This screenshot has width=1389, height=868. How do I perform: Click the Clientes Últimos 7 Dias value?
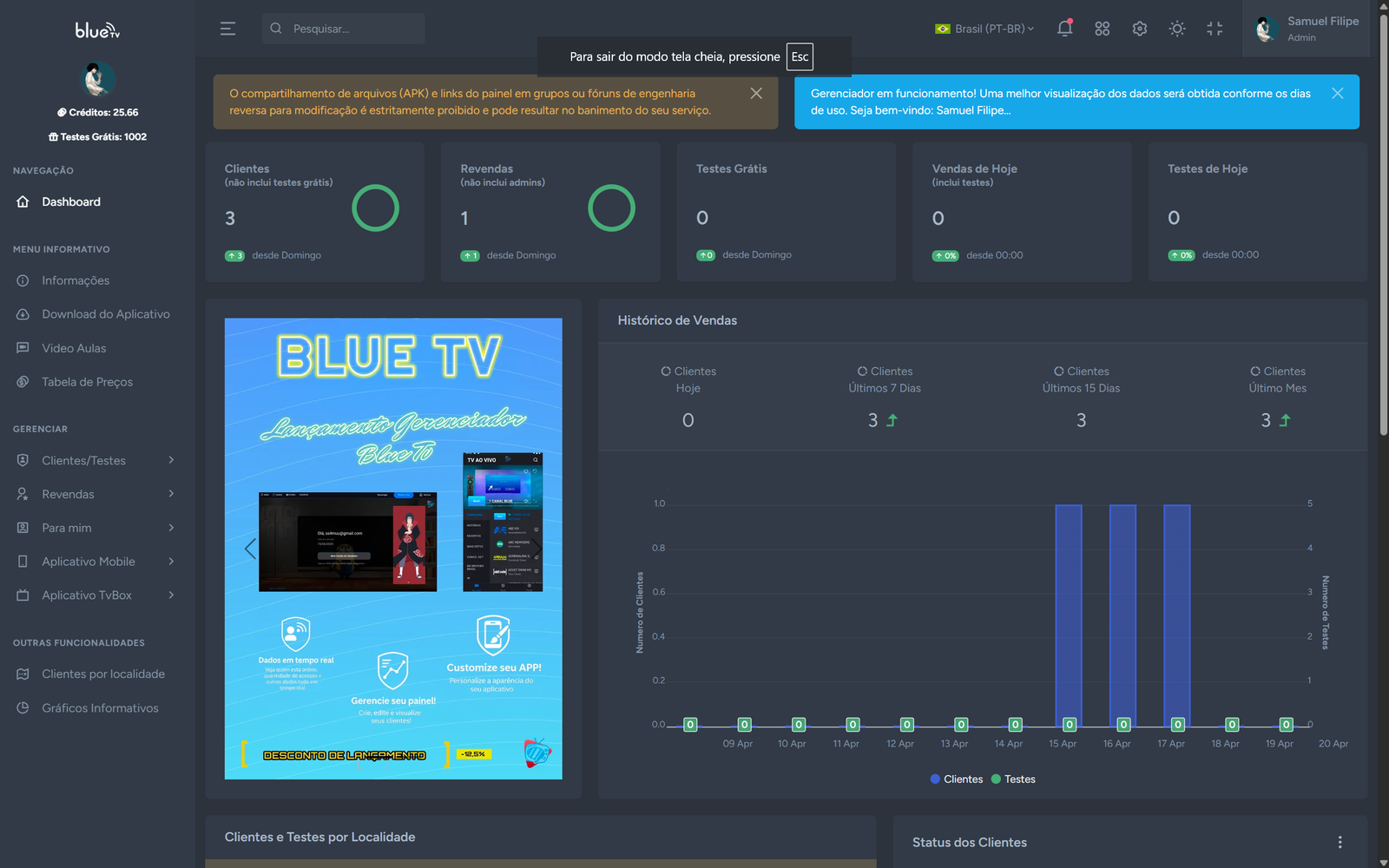[873, 420]
